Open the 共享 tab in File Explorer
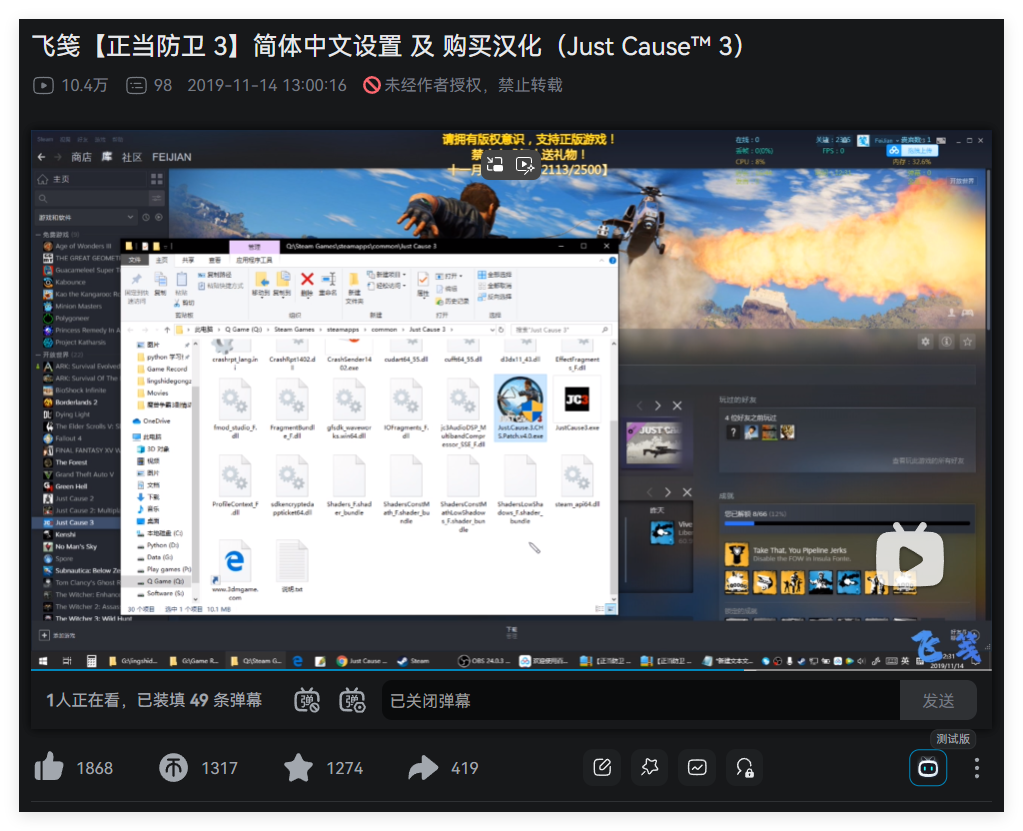 click(188, 260)
